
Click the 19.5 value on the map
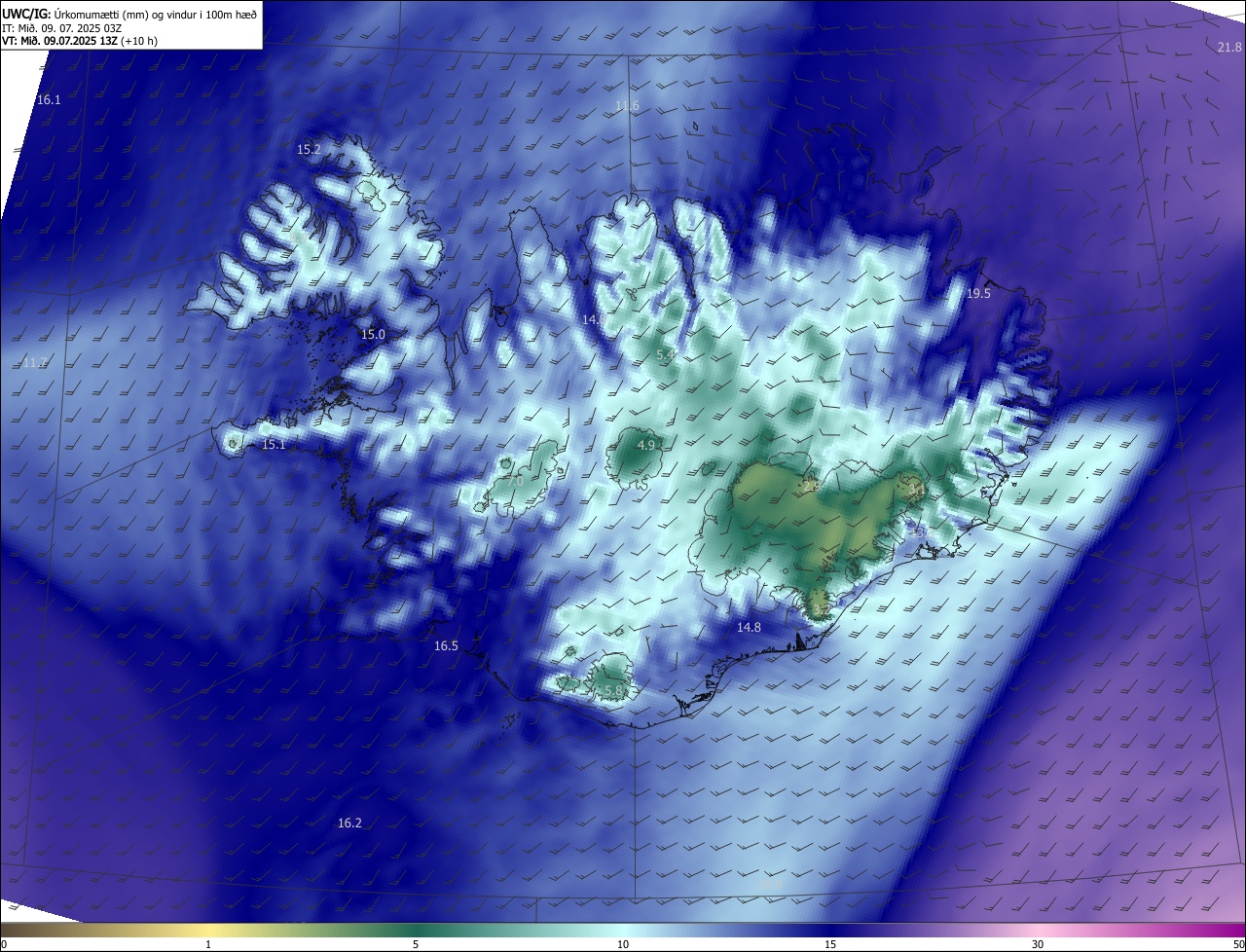point(978,294)
